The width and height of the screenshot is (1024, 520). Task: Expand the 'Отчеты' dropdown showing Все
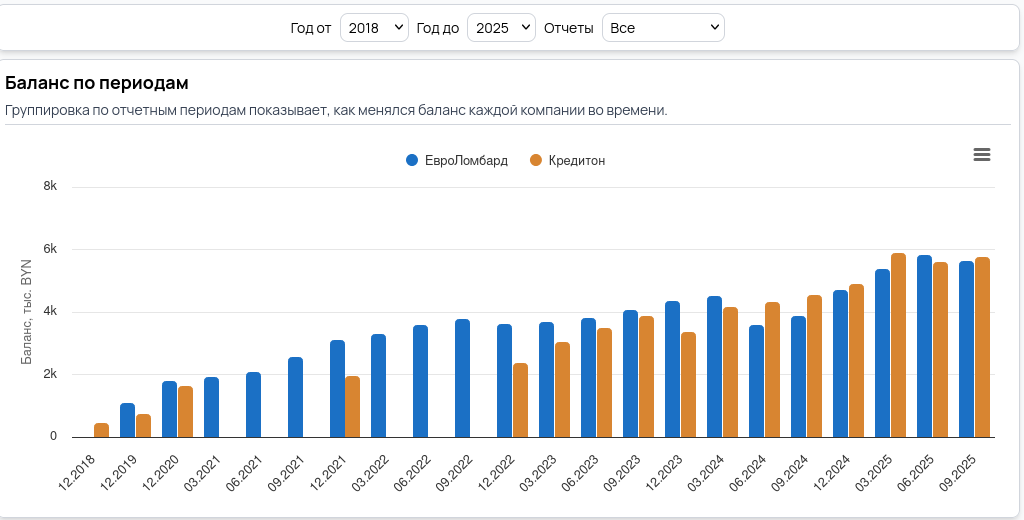(662, 28)
